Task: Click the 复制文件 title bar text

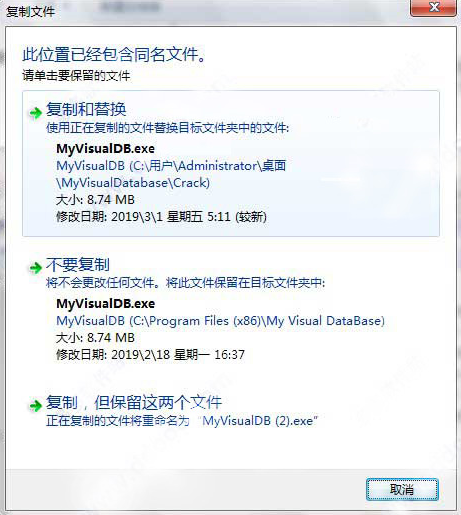Action: (30, 12)
